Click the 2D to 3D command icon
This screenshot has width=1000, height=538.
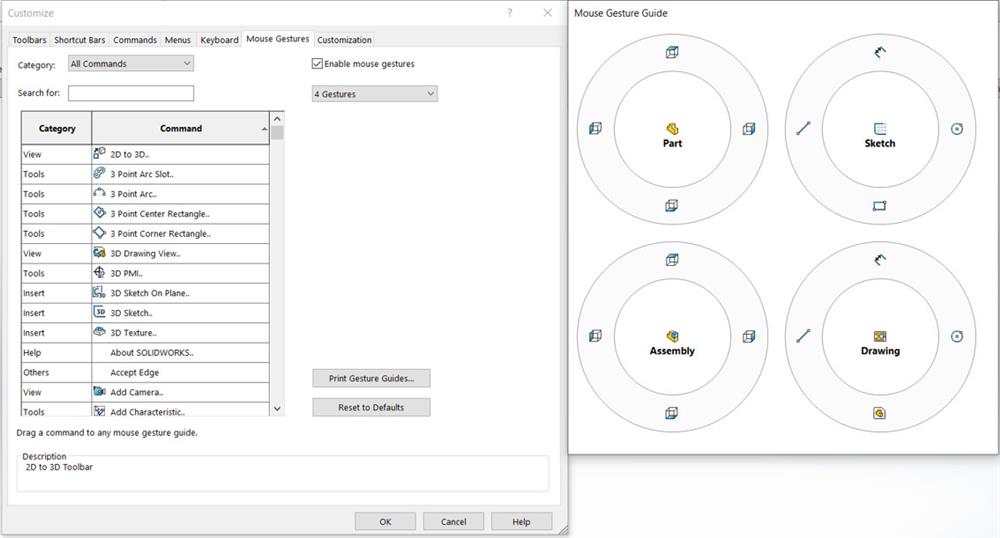(x=99, y=153)
